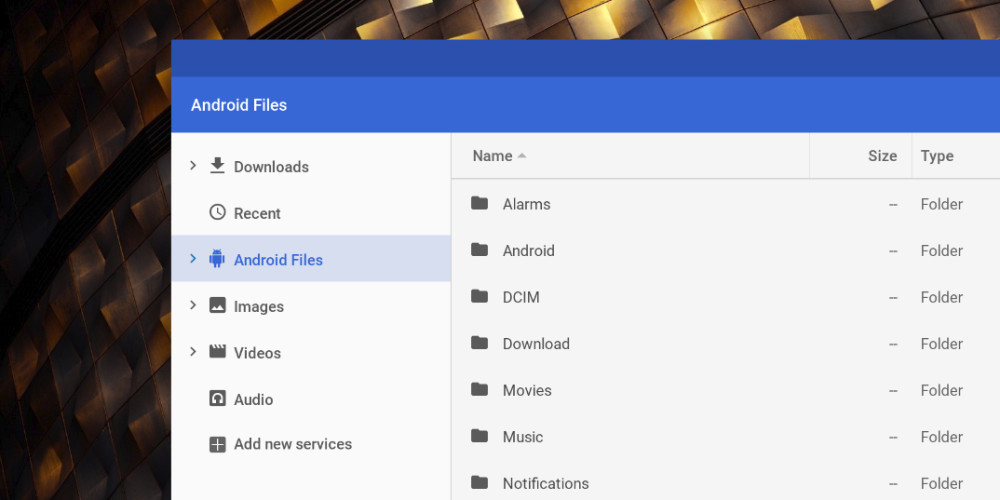1000x500 pixels.
Task: Select the Recent item in sidebar
Action: tap(257, 213)
